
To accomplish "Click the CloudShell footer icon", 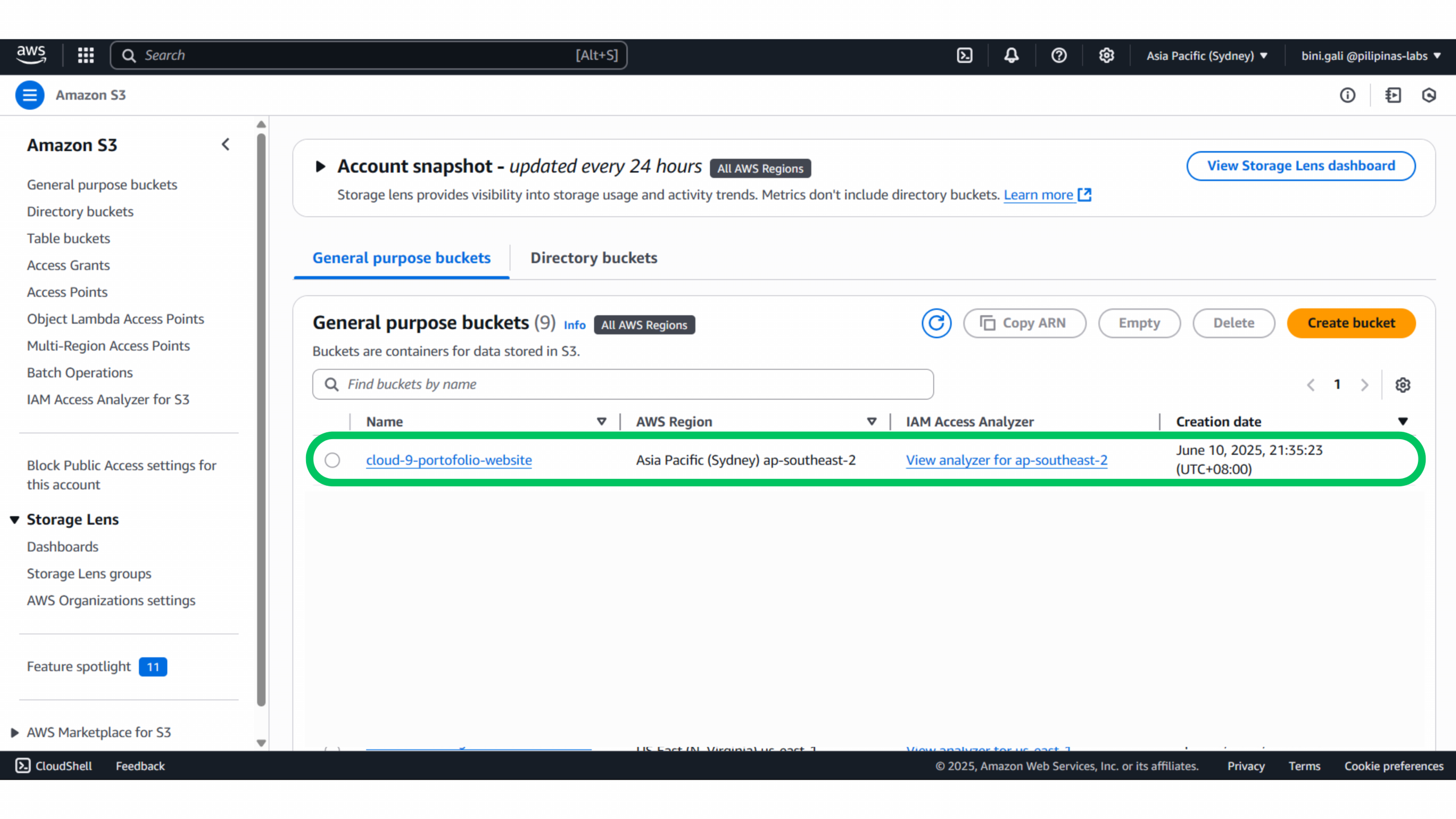I will [x=23, y=766].
